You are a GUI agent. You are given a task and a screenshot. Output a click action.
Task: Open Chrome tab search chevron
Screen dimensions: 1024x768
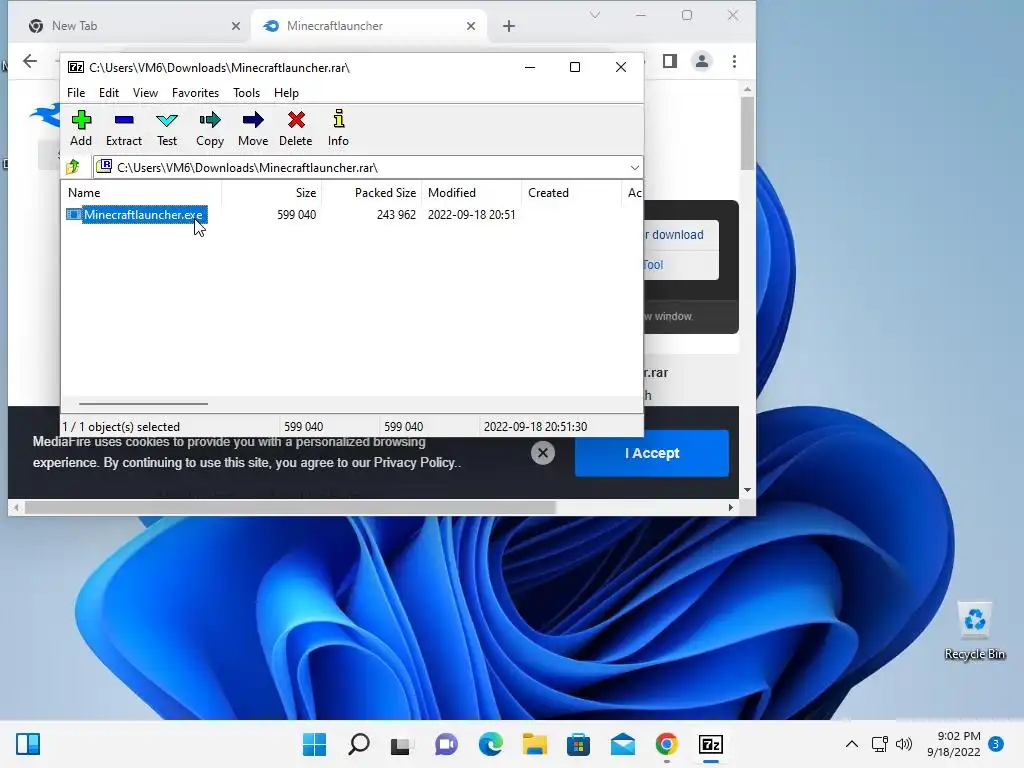(594, 15)
